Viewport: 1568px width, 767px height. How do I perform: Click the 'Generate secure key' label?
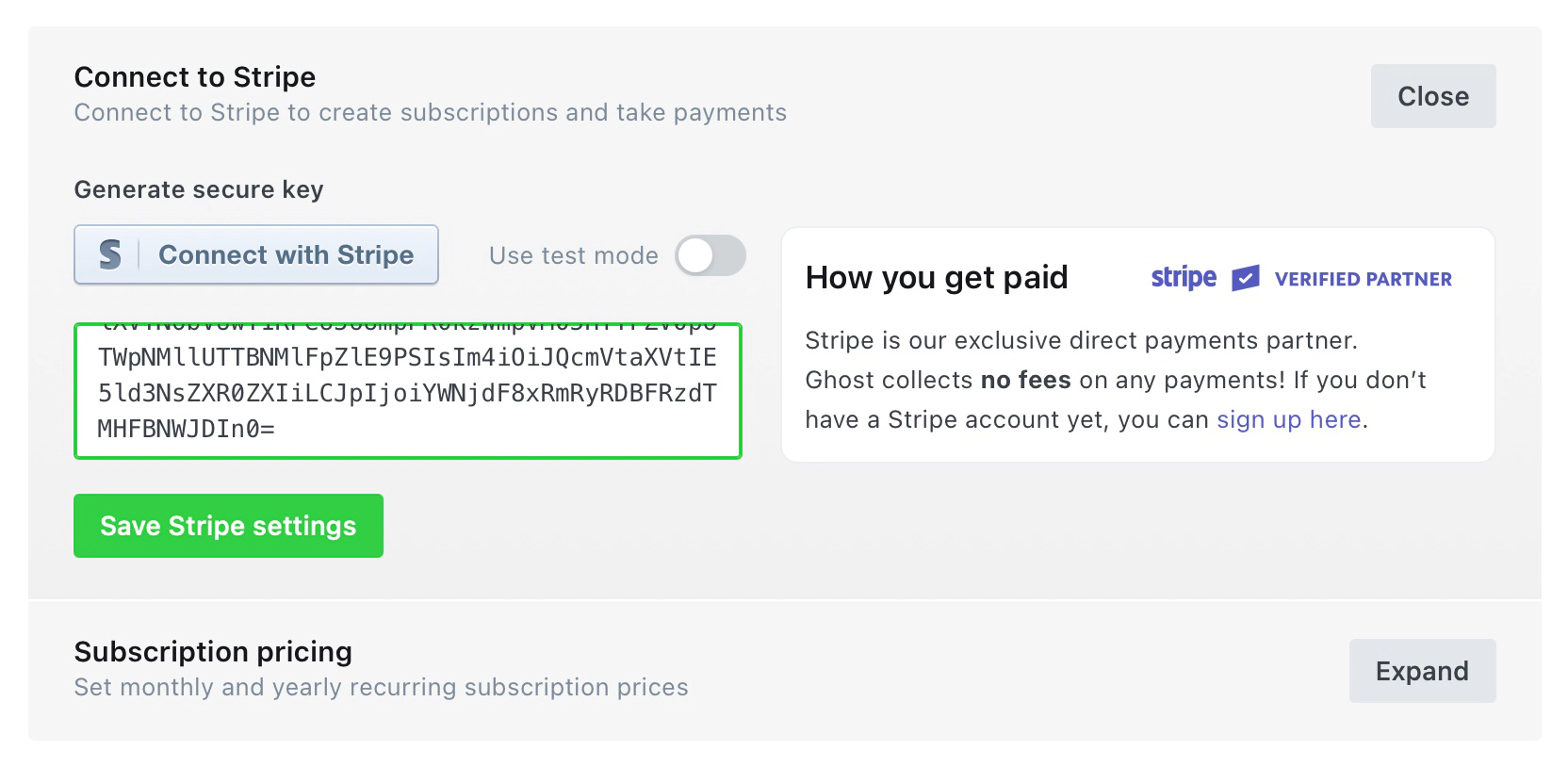pos(198,189)
